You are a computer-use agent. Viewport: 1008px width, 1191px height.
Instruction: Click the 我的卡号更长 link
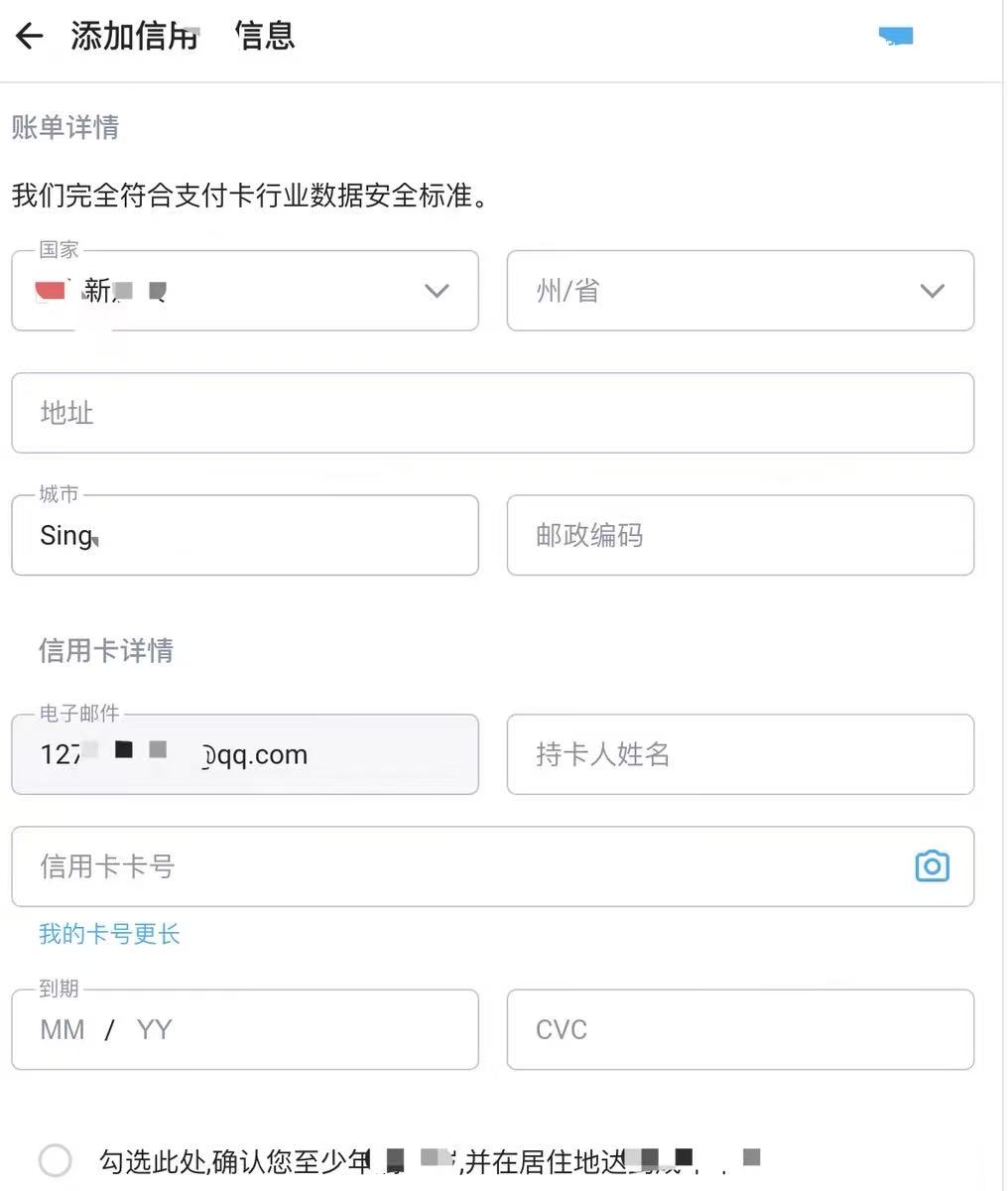point(108,934)
